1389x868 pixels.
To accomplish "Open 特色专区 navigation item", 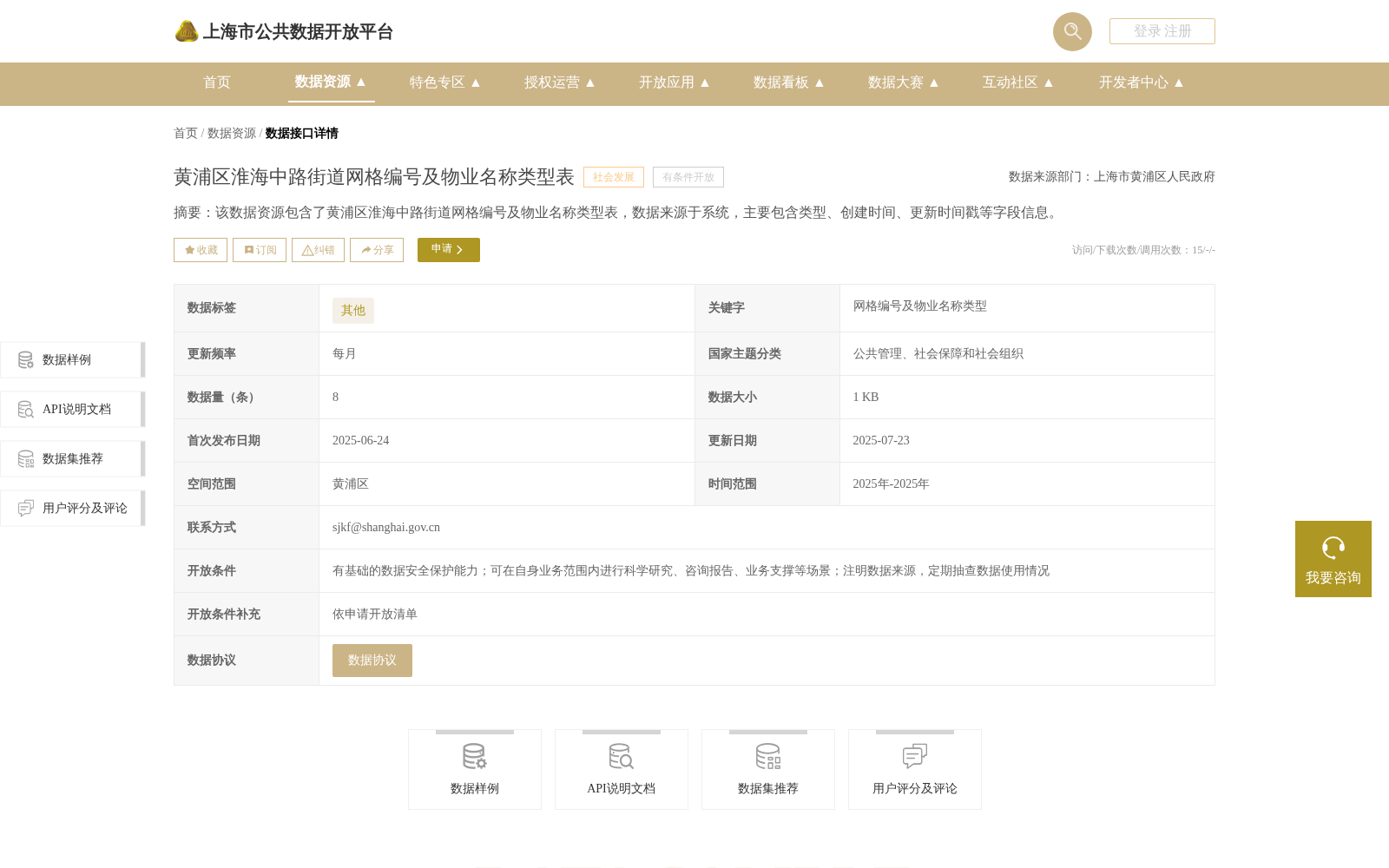I will (x=437, y=82).
